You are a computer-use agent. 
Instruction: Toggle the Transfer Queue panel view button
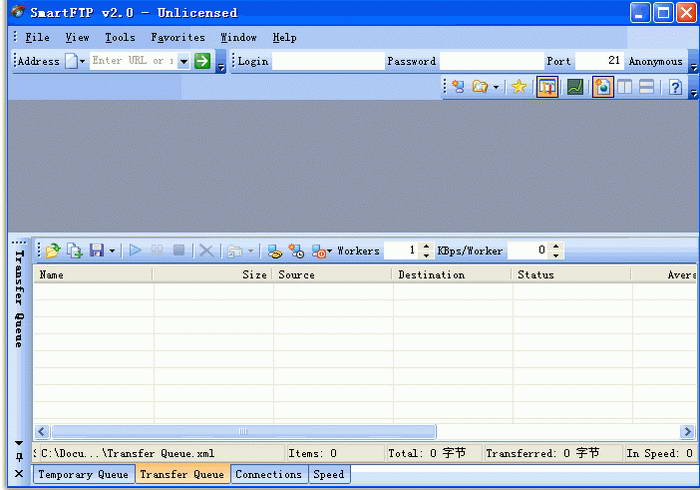pyautogui.click(x=547, y=87)
